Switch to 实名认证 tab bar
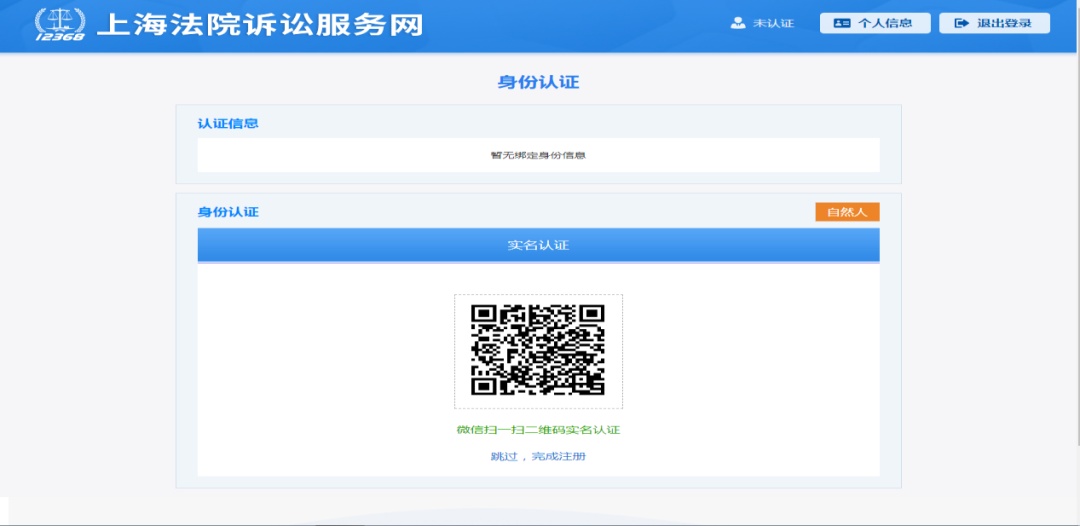 click(x=538, y=245)
